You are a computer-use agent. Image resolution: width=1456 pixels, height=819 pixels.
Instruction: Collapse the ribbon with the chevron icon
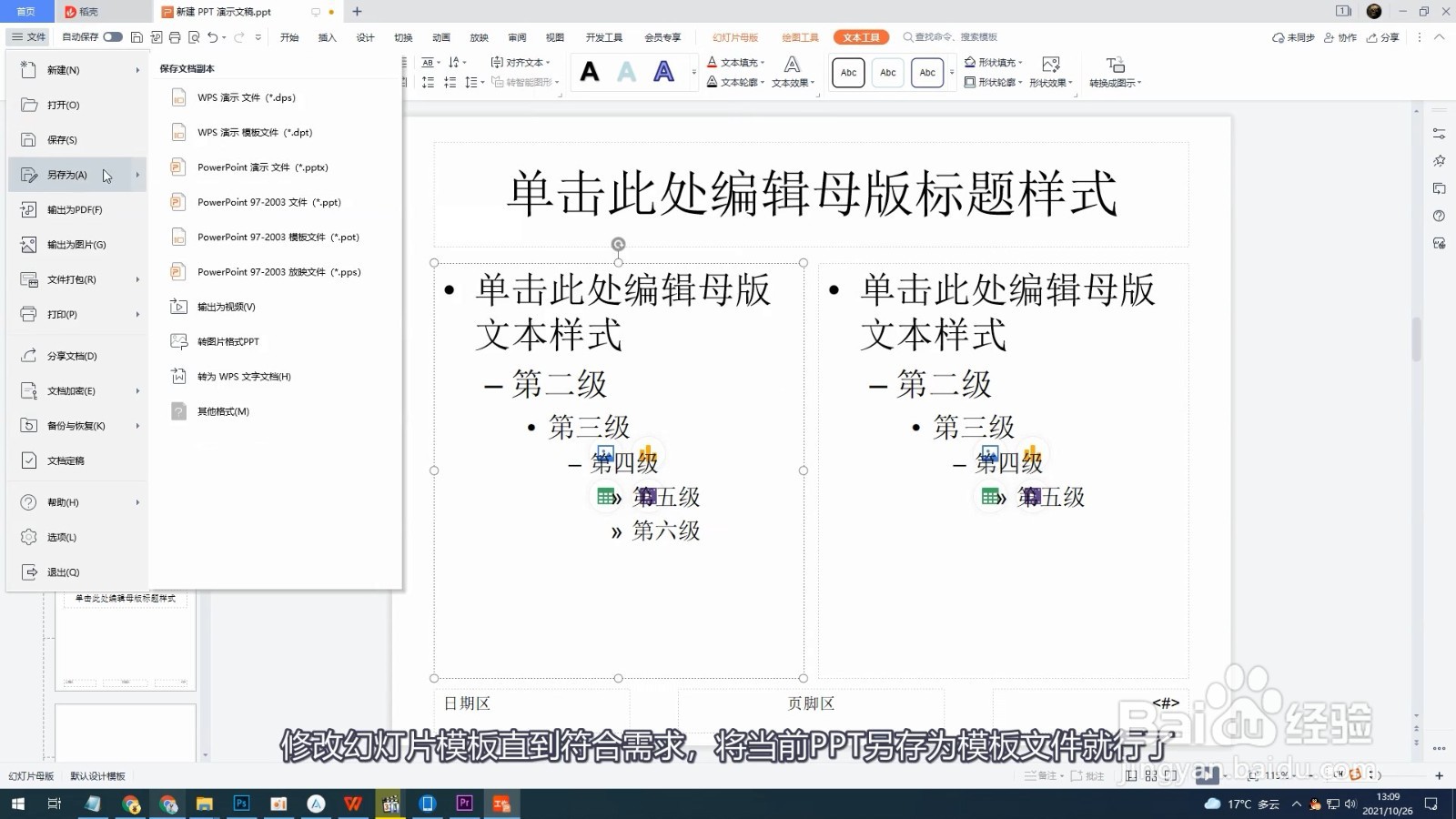pos(1439,37)
